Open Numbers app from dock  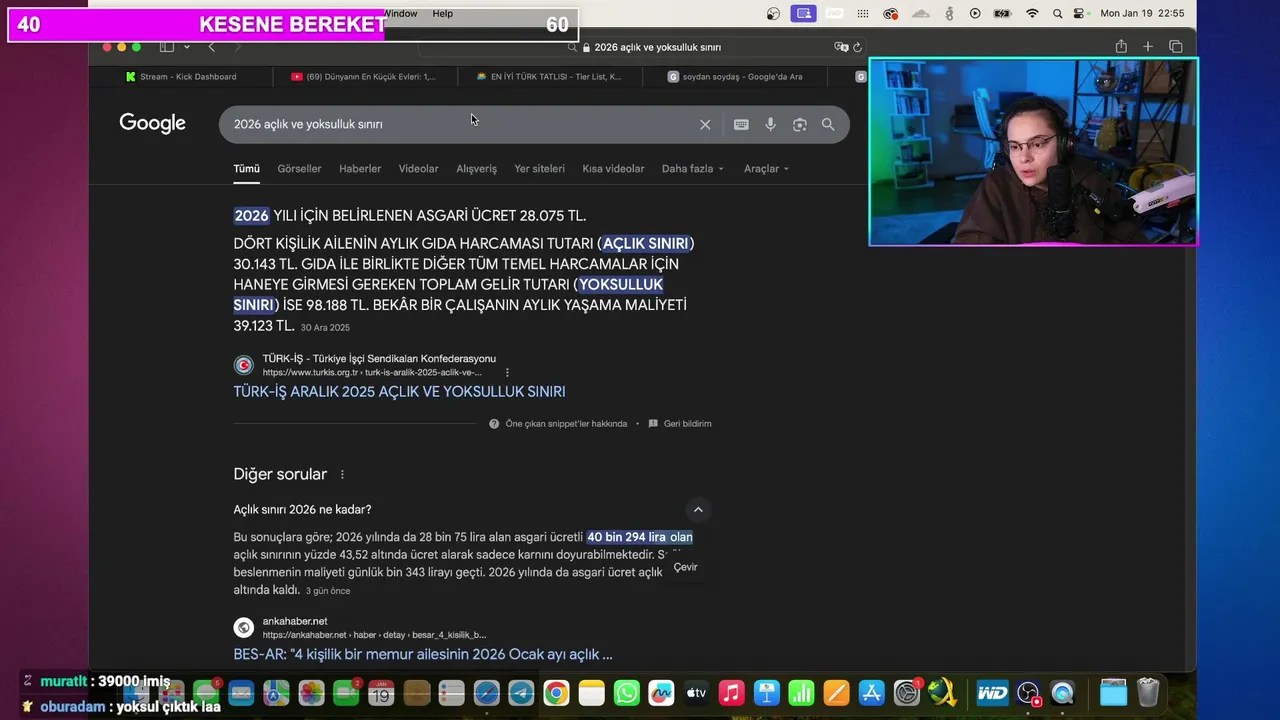click(801, 692)
